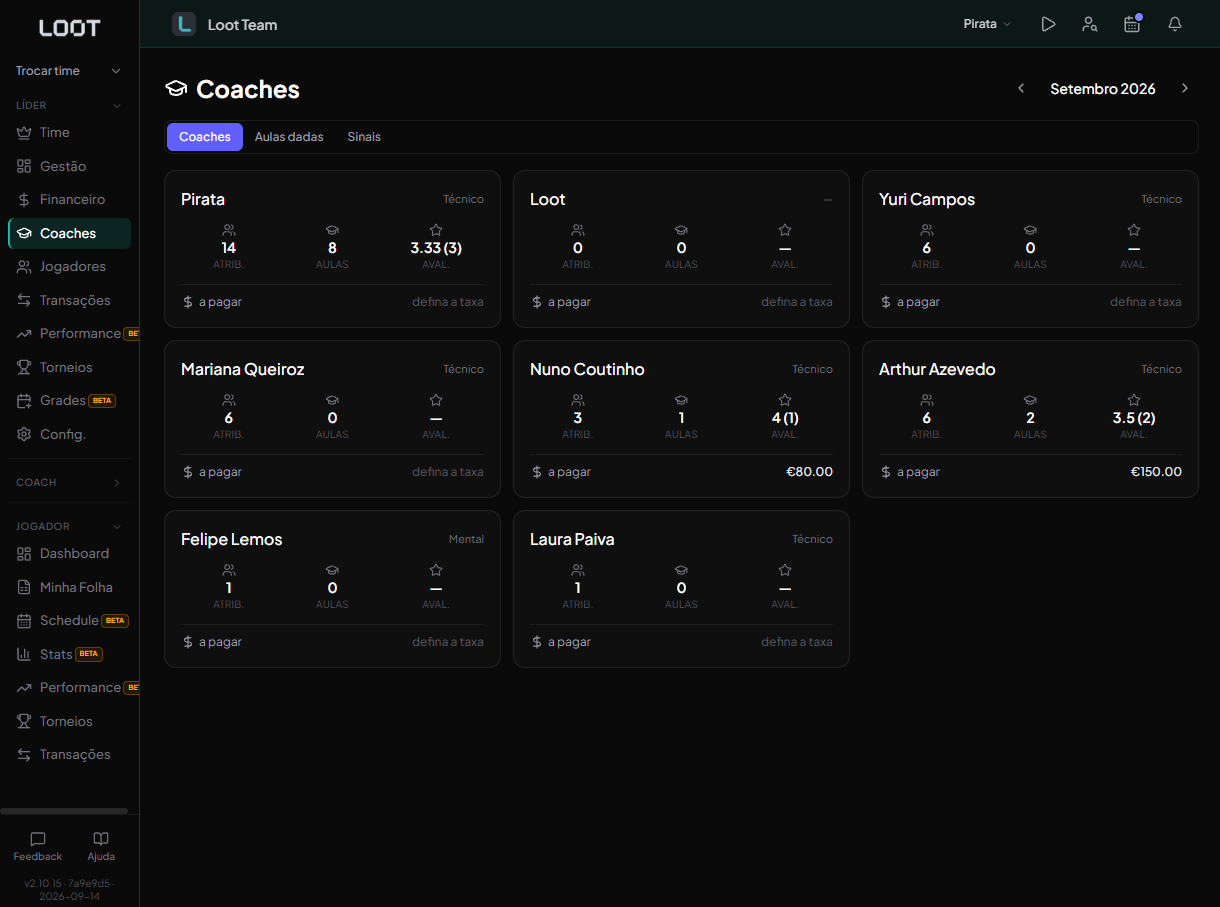
Task: Click defina a taxa on Loot card
Action: [797, 302]
